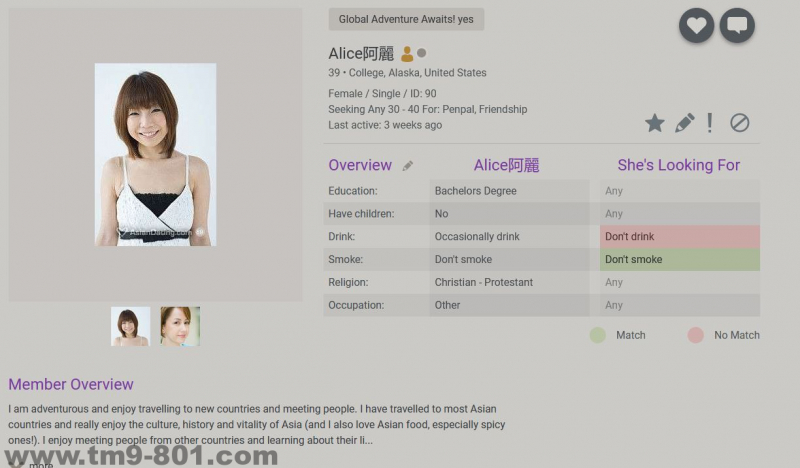800x468 pixels.
Task: Expand the member overview with 'more'
Action: pyautogui.click(x=40, y=464)
